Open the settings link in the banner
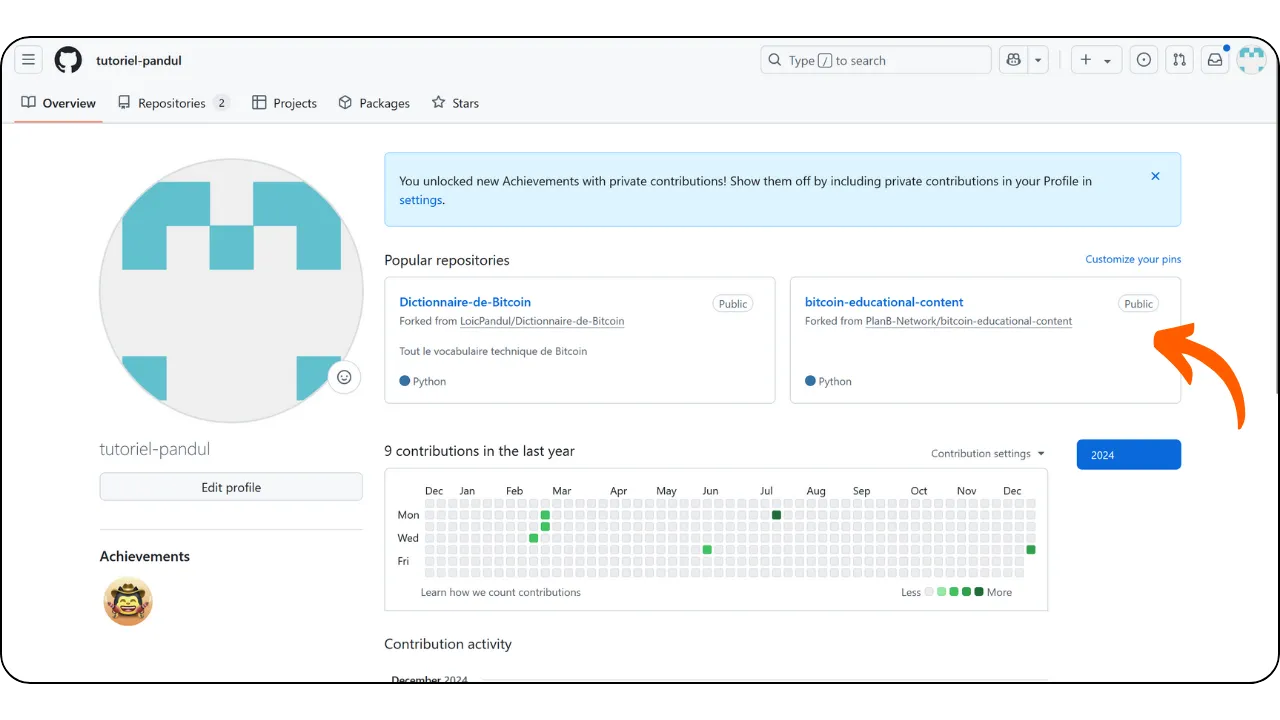The width and height of the screenshot is (1280, 720). click(x=420, y=200)
